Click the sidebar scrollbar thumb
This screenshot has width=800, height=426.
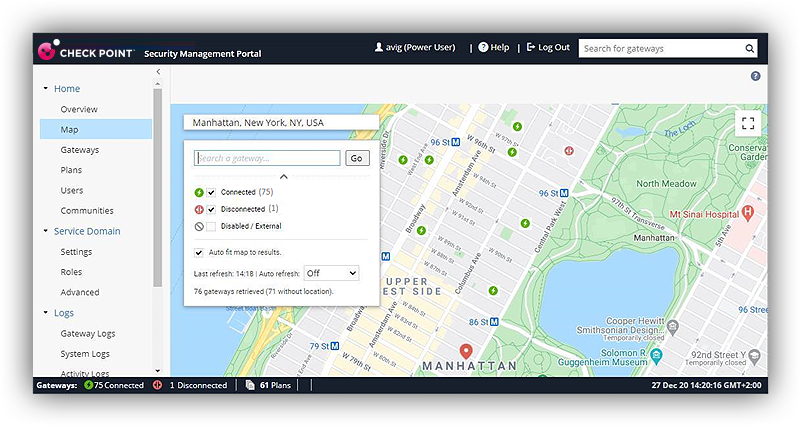pos(158,188)
